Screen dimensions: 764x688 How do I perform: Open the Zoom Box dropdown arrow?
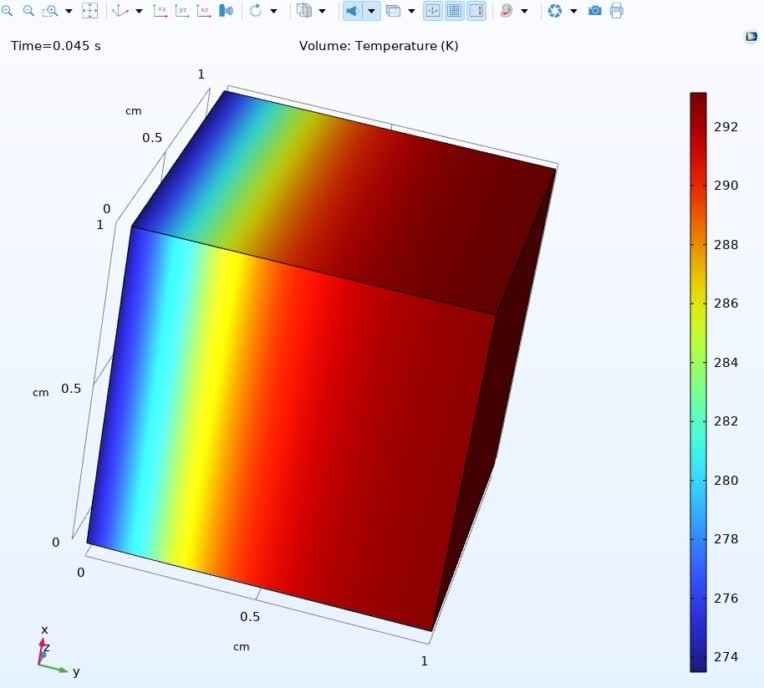click(x=69, y=11)
